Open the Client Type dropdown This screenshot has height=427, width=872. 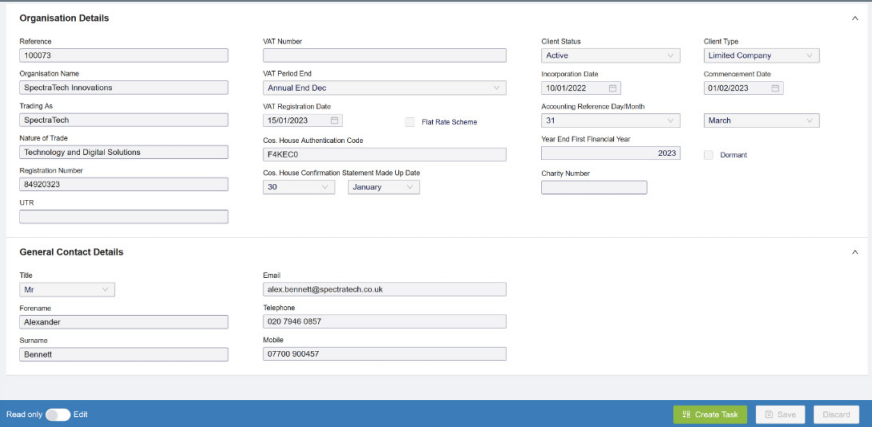(761, 56)
